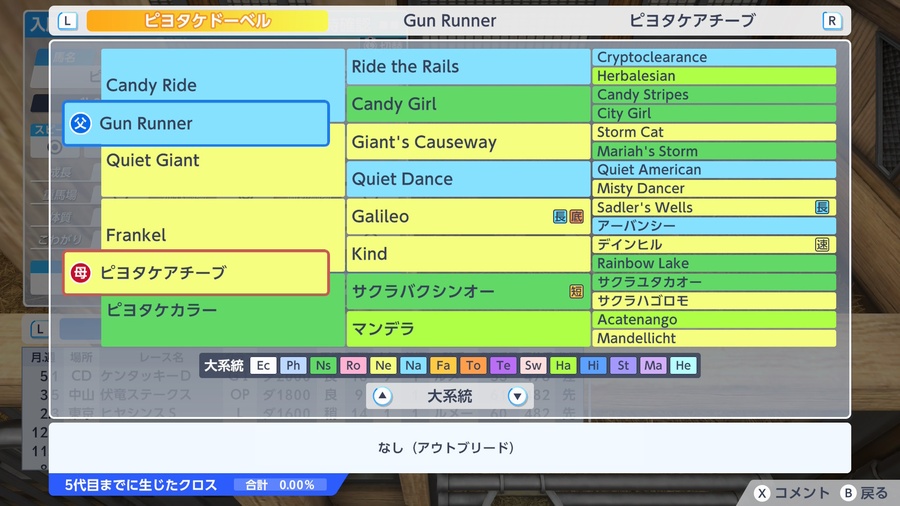Click Galileo's 長 stamina trait icon
The height and width of the screenshot is (506, 900).
click(560, 216)
